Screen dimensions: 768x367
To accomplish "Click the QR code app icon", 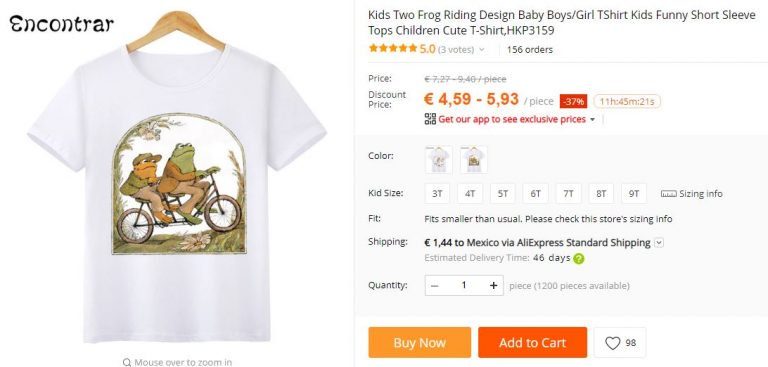I will click(430, 119).
